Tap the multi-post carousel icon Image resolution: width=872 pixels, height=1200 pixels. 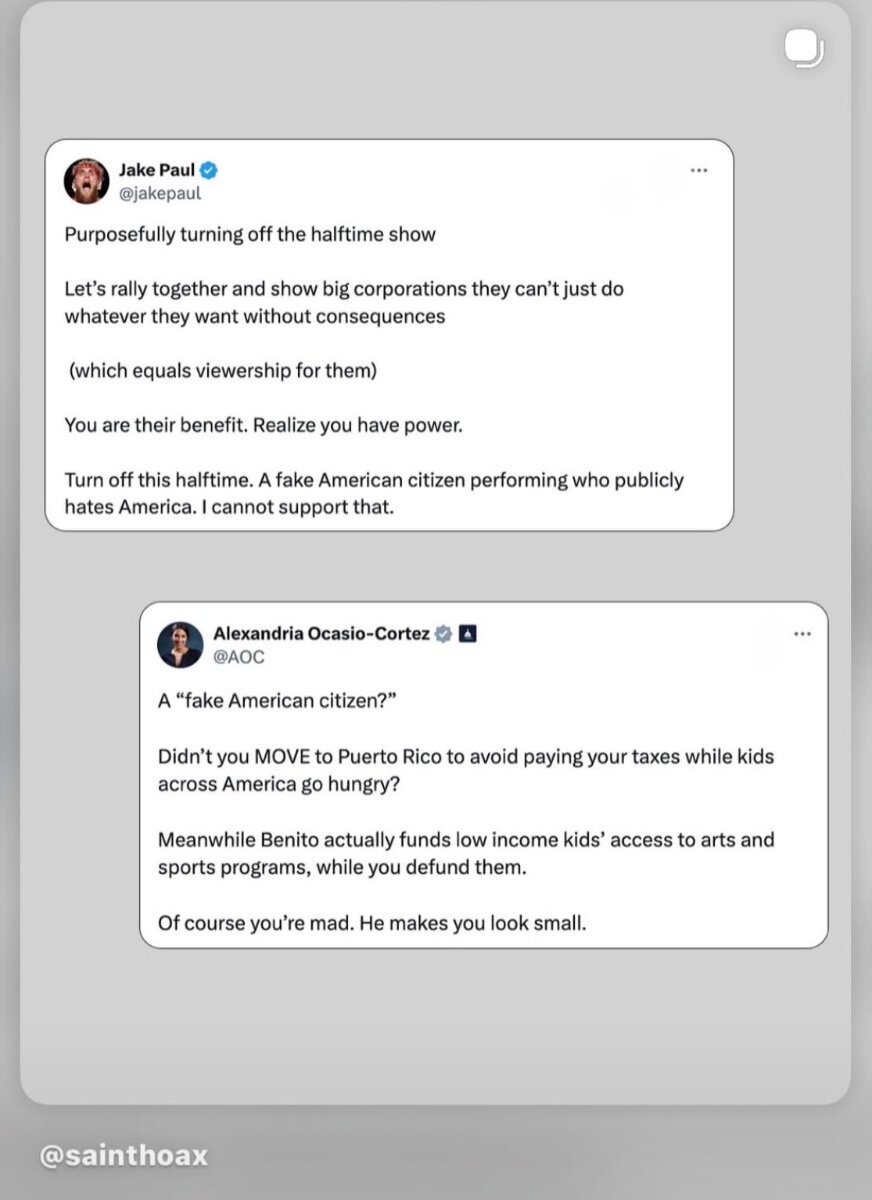pyautogui.click(x=803, y=49)
